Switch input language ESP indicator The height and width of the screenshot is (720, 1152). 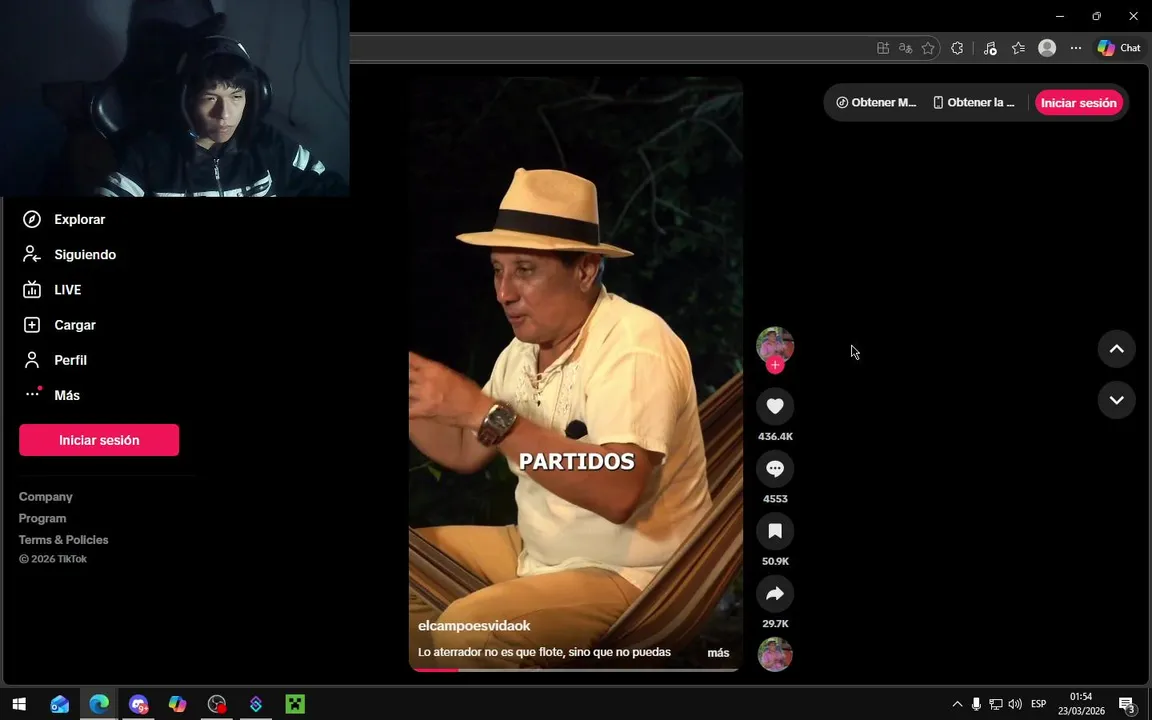[x=1038, y=704]
